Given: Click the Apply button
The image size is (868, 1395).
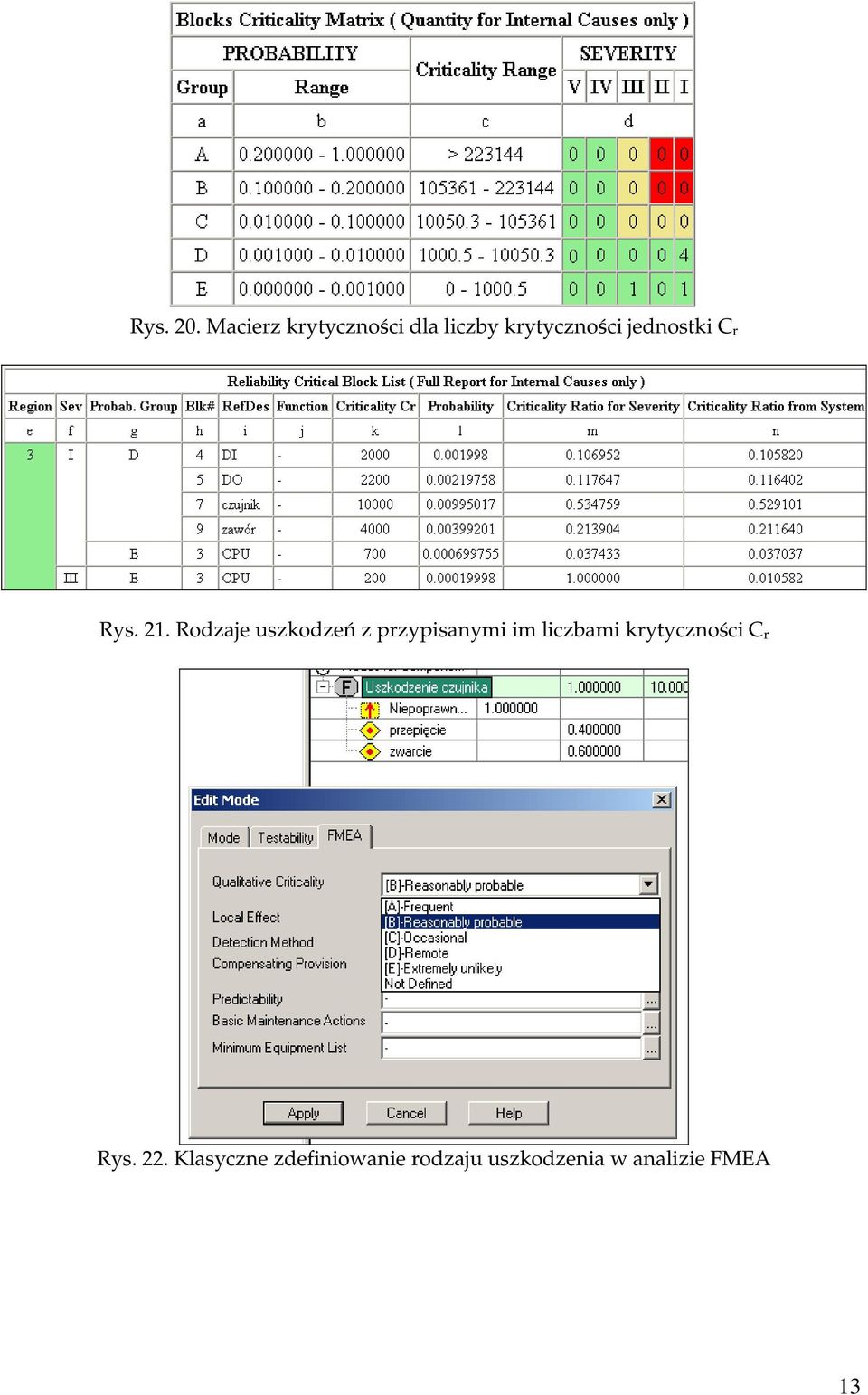Looking at the screenshot, I should coord(304,1113).
